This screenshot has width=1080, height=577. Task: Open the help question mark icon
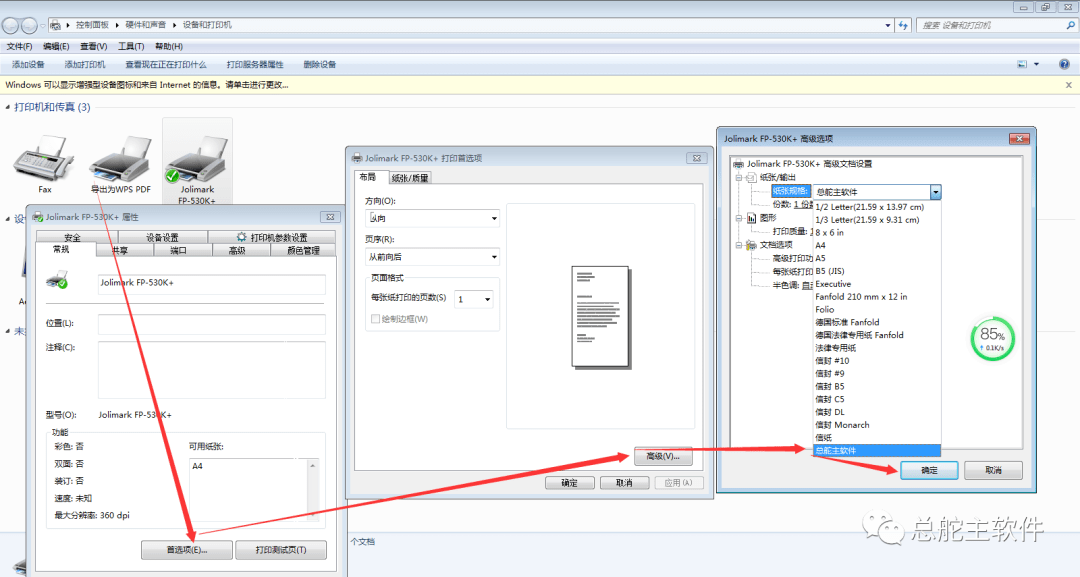(x=1064, y=64)
